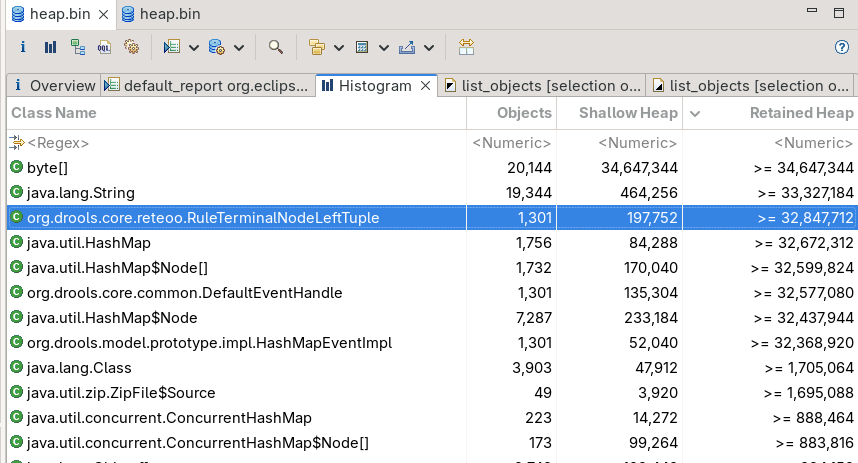This screenshot has width=858, height=463.
Task: Click the class icon beside java.lang.String
Action: (x=16, y=192)
